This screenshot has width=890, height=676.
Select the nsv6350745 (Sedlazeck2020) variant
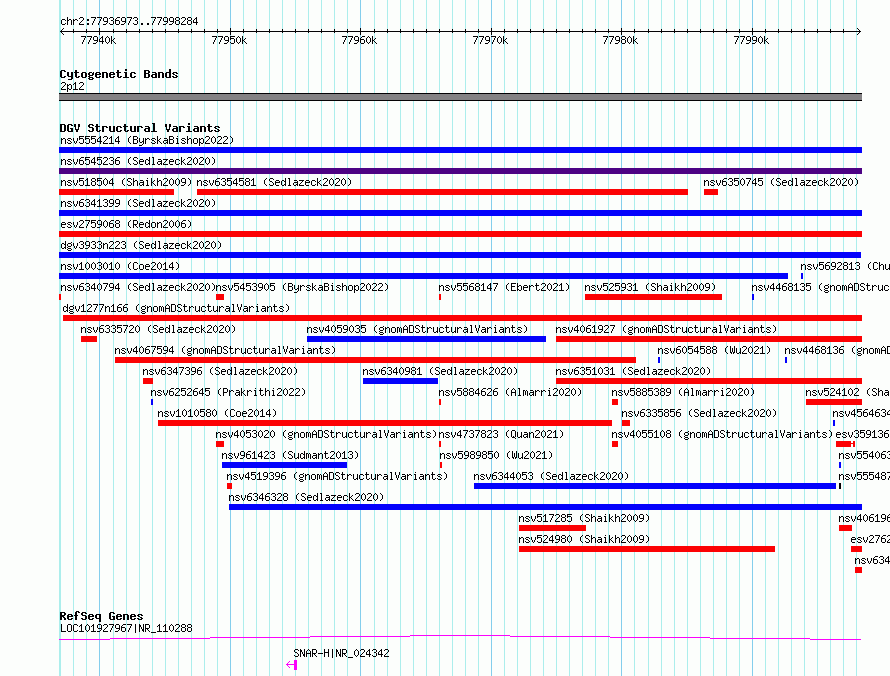[x=781, y=182]
